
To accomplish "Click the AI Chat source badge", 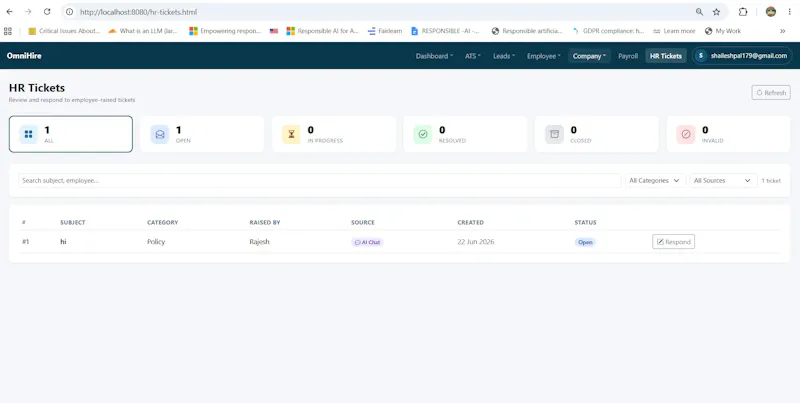I will point(367,242).
